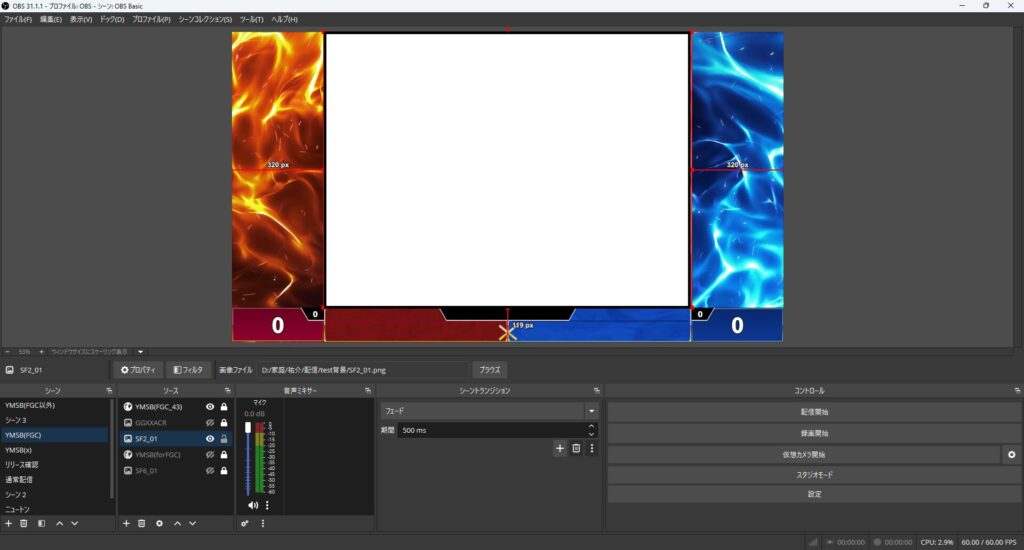Open audio mixer panel menu three-dot icon
This screenshot has width=1024, height=550.
click(x=263, y=523)
